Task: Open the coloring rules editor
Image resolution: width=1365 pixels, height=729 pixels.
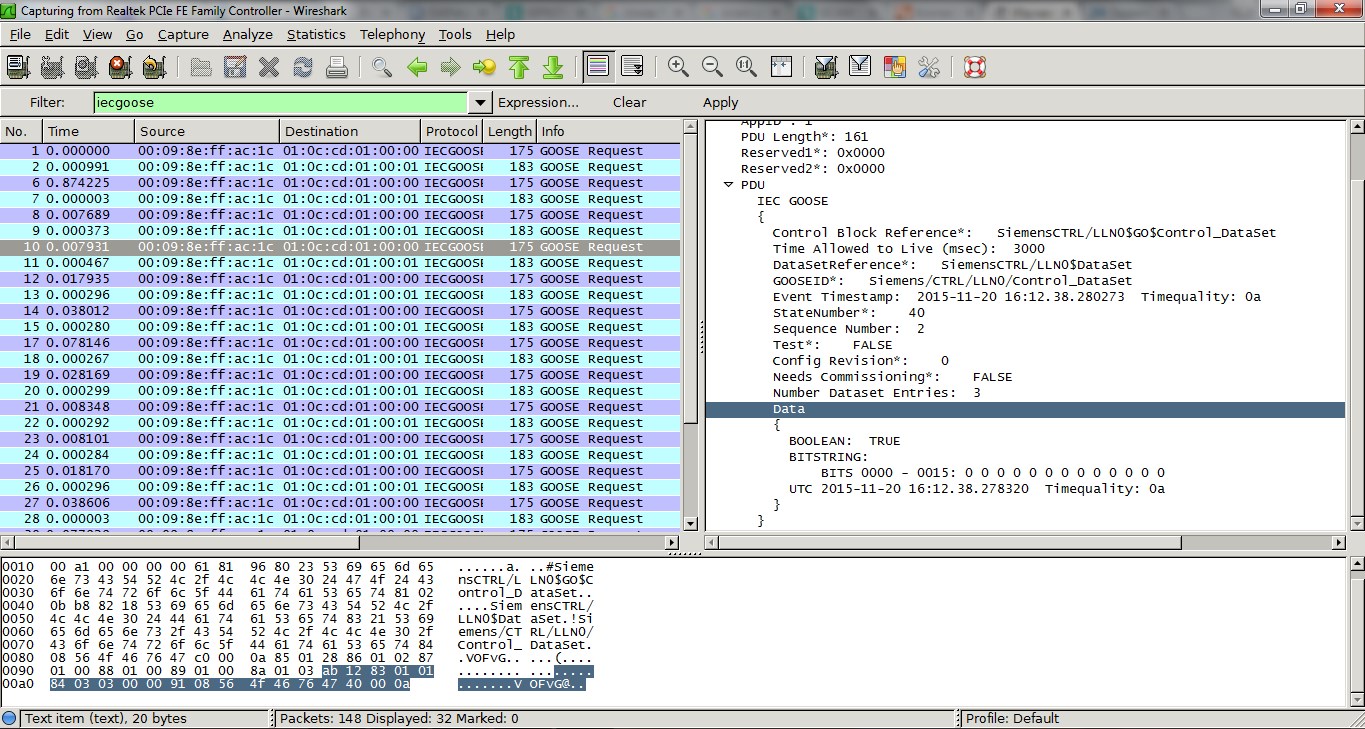Action: 894,67
